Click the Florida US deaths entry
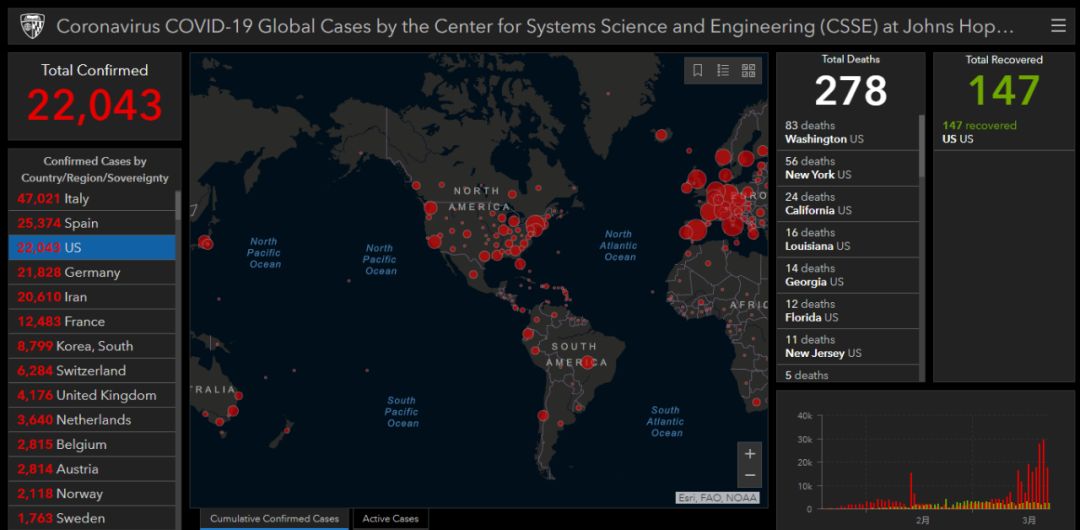 coord(848,311)
